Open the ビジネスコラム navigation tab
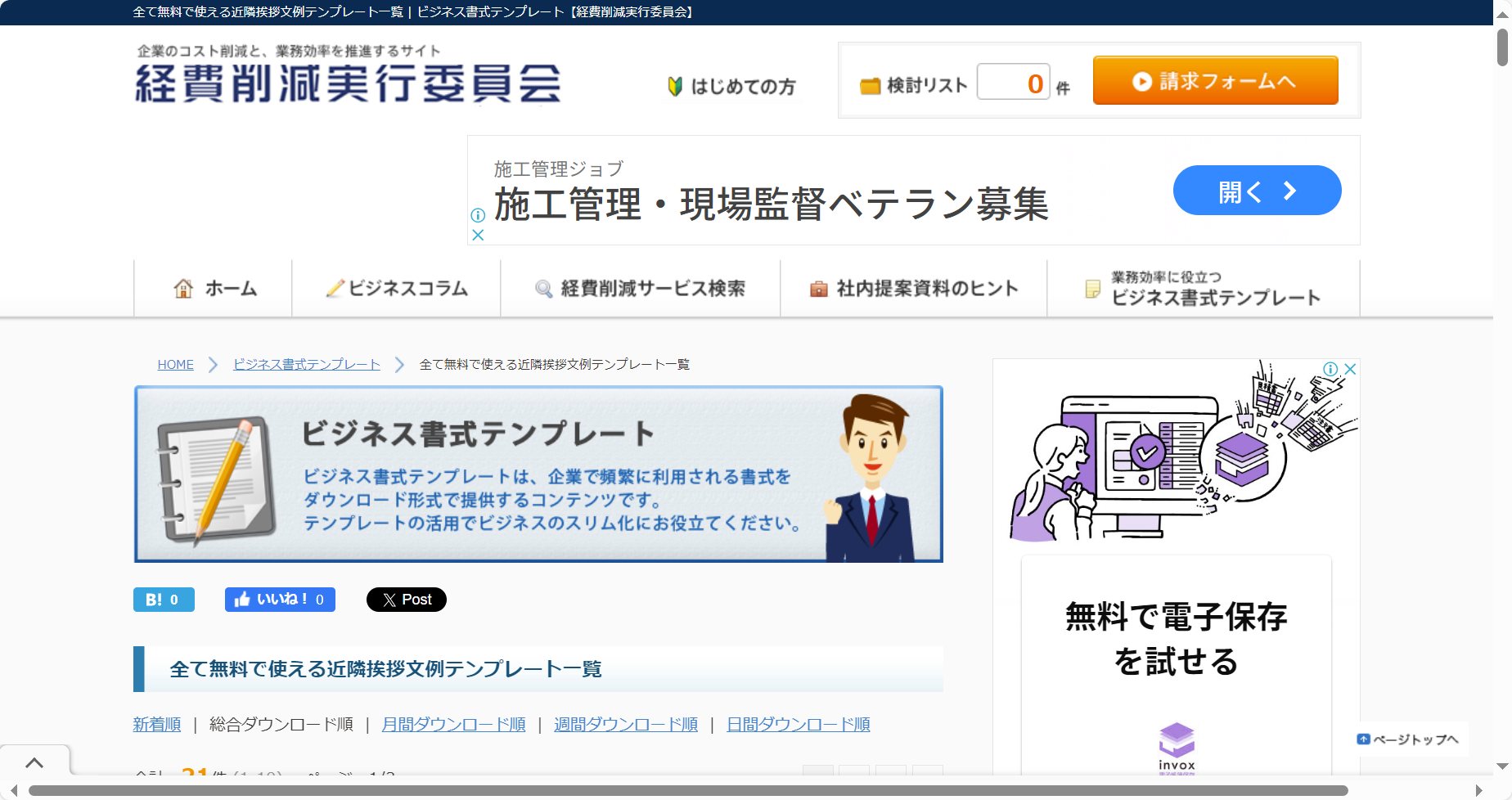This screenshot has height=800, width=1512. (x=397, y=289)
